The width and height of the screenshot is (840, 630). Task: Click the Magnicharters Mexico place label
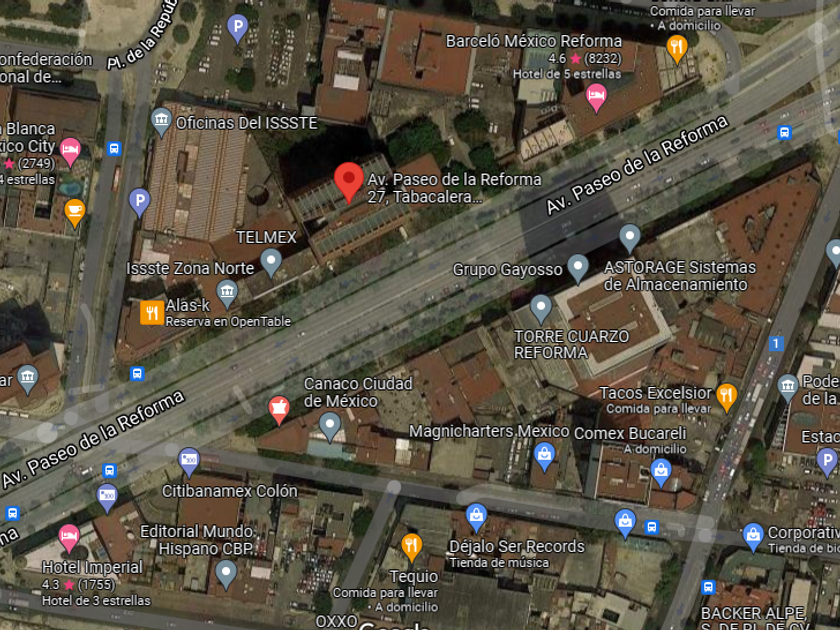[x=489, y=431]
